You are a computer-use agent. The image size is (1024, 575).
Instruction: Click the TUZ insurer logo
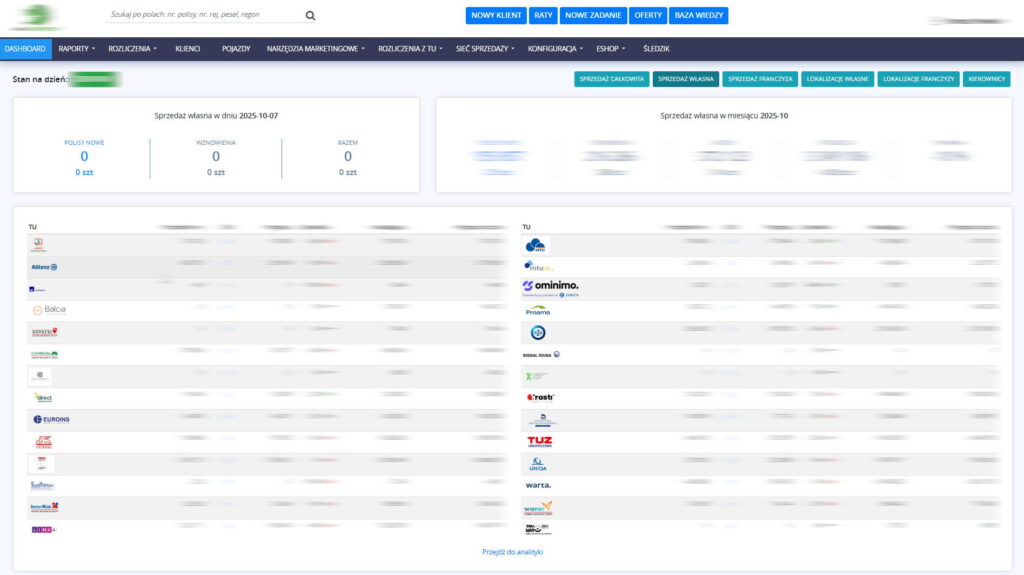(x=539, y=441)
